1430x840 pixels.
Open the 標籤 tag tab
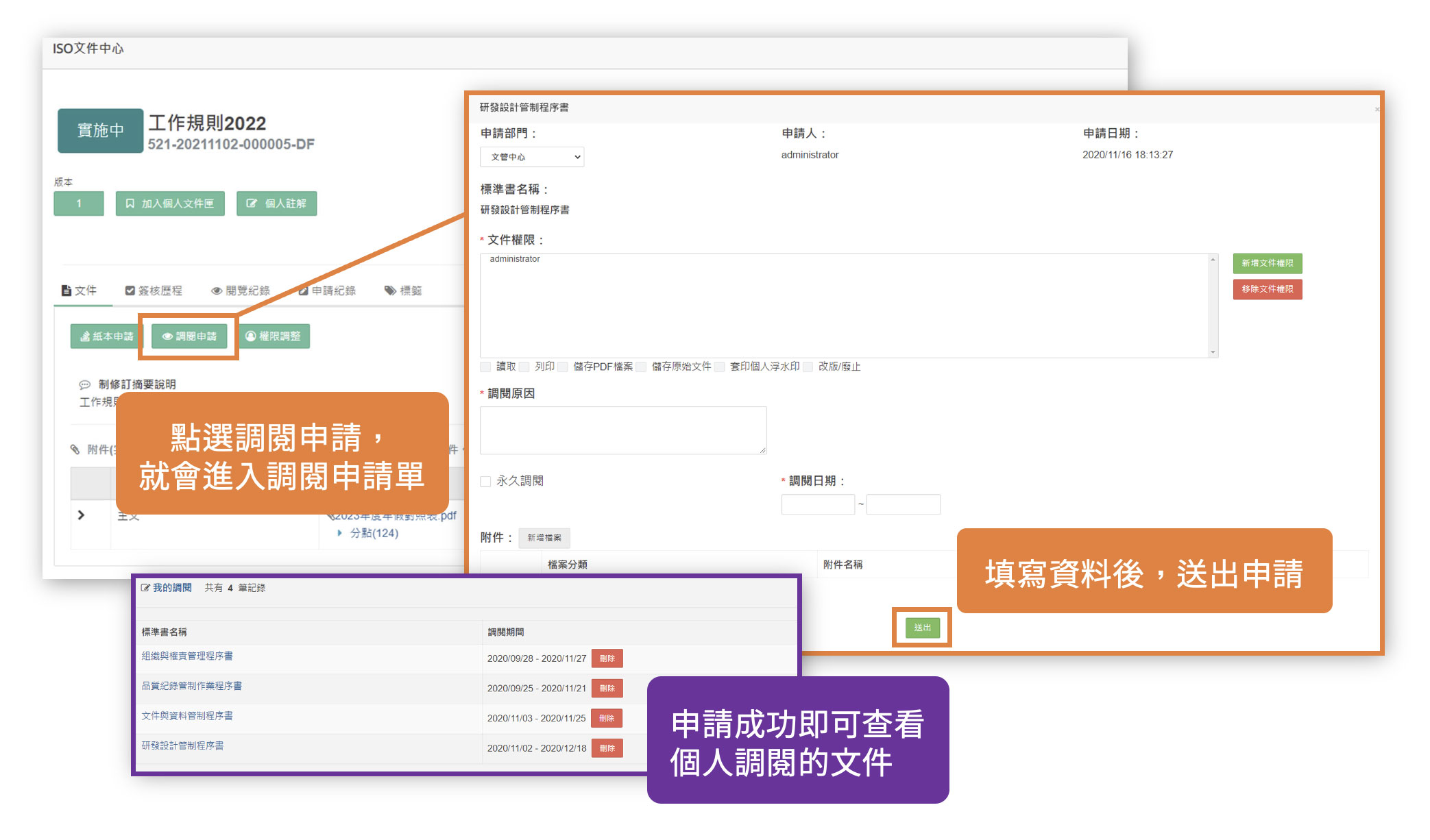click(x=403, y=291)
